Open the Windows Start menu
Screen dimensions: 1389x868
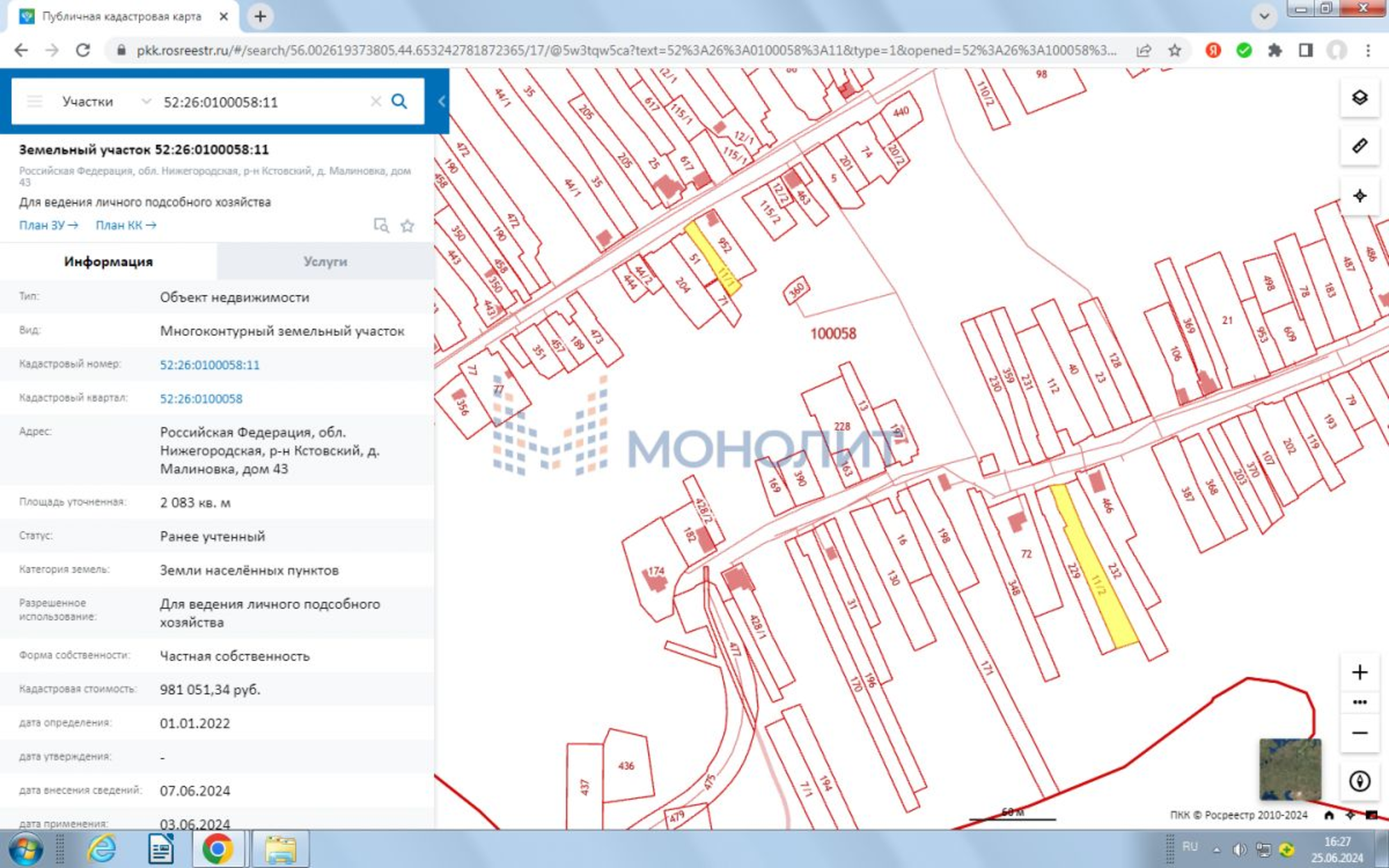[x=26, y=849]
